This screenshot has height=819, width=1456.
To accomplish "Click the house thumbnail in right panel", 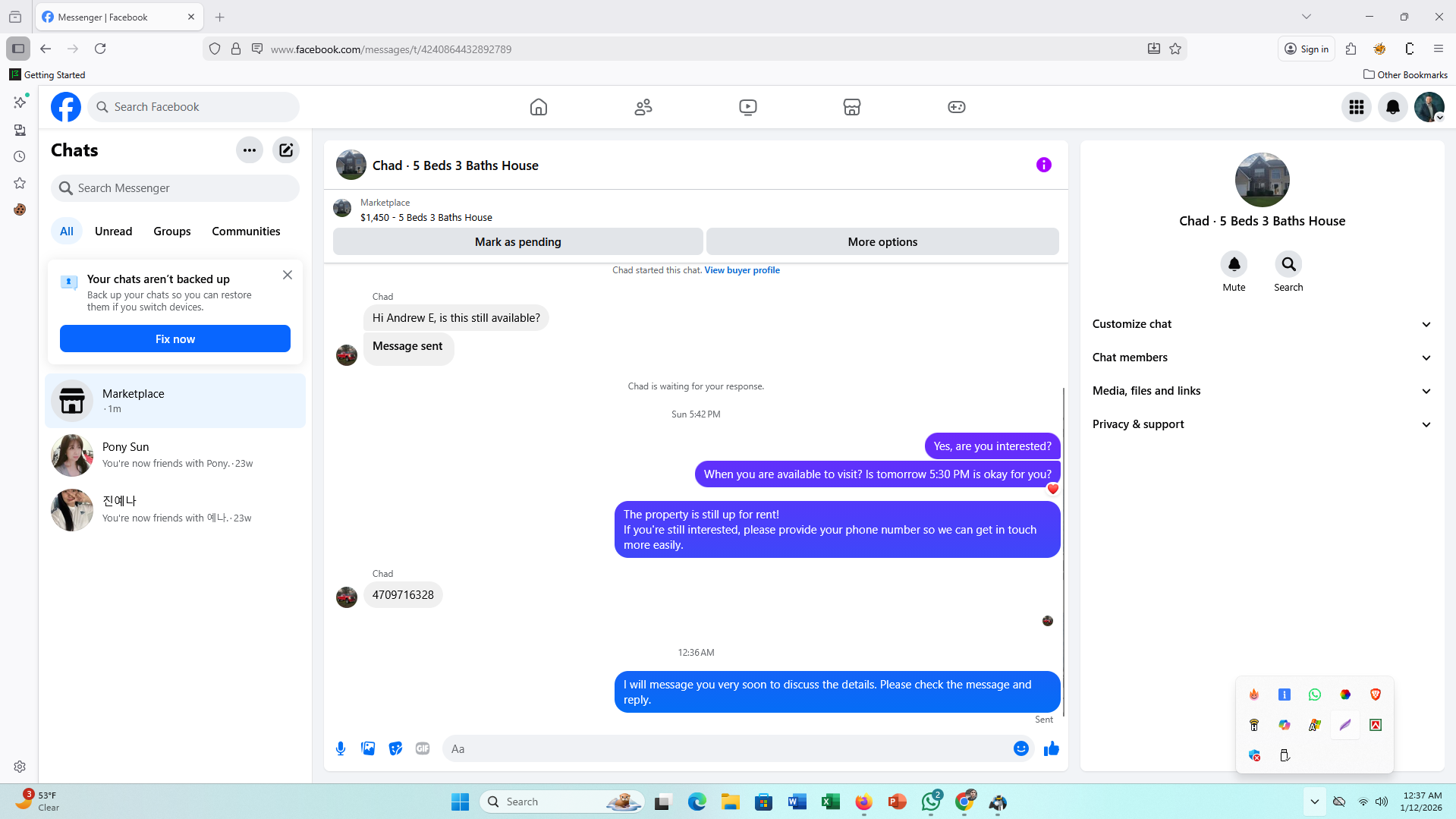I will click(1262, 180).
